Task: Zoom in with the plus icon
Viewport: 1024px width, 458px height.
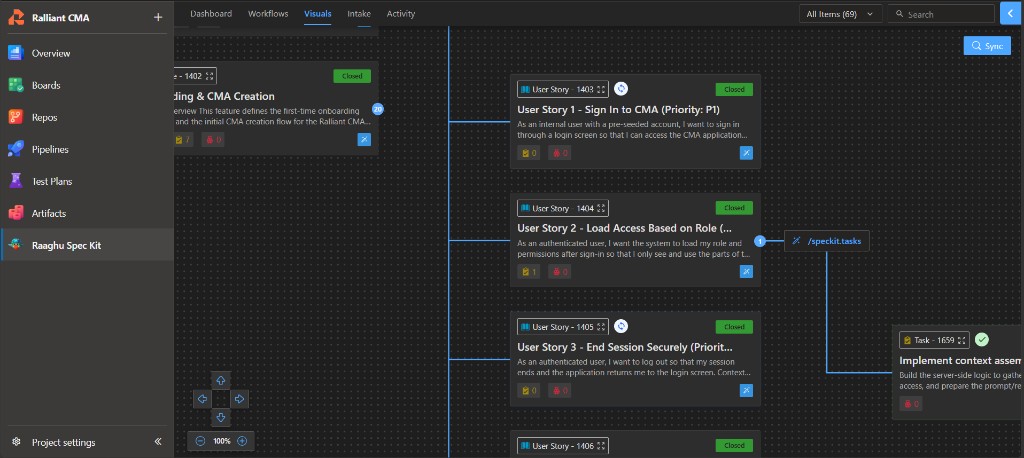Action: point(242,441)
